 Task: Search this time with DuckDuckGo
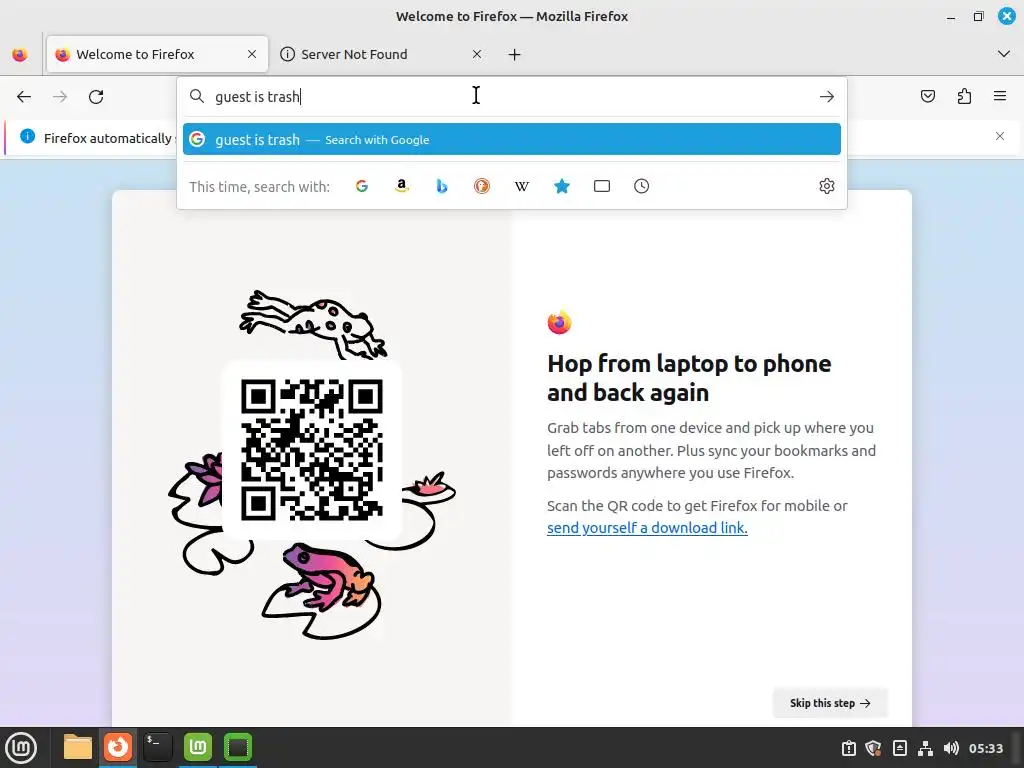pos(482,186)
